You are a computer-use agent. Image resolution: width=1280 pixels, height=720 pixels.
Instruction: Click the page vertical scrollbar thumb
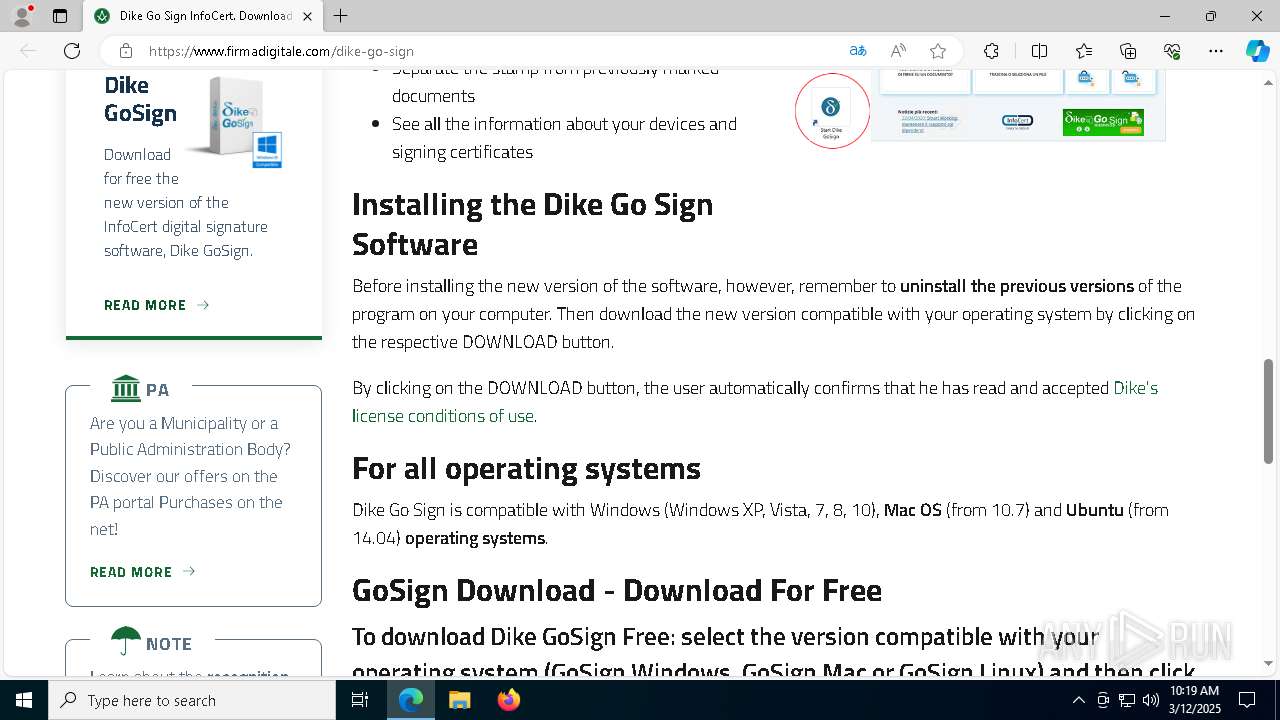[1269, 410]
